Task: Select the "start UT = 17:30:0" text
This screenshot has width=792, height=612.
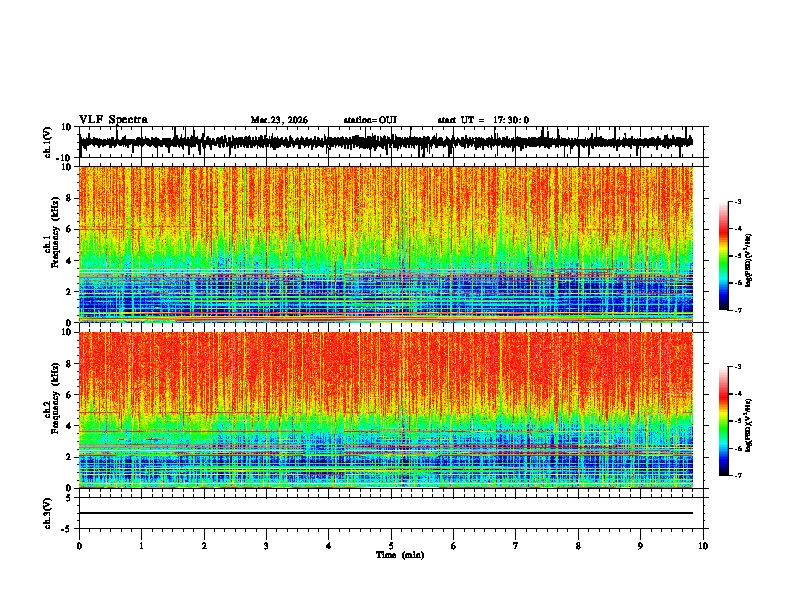Action: coord(483,120)
